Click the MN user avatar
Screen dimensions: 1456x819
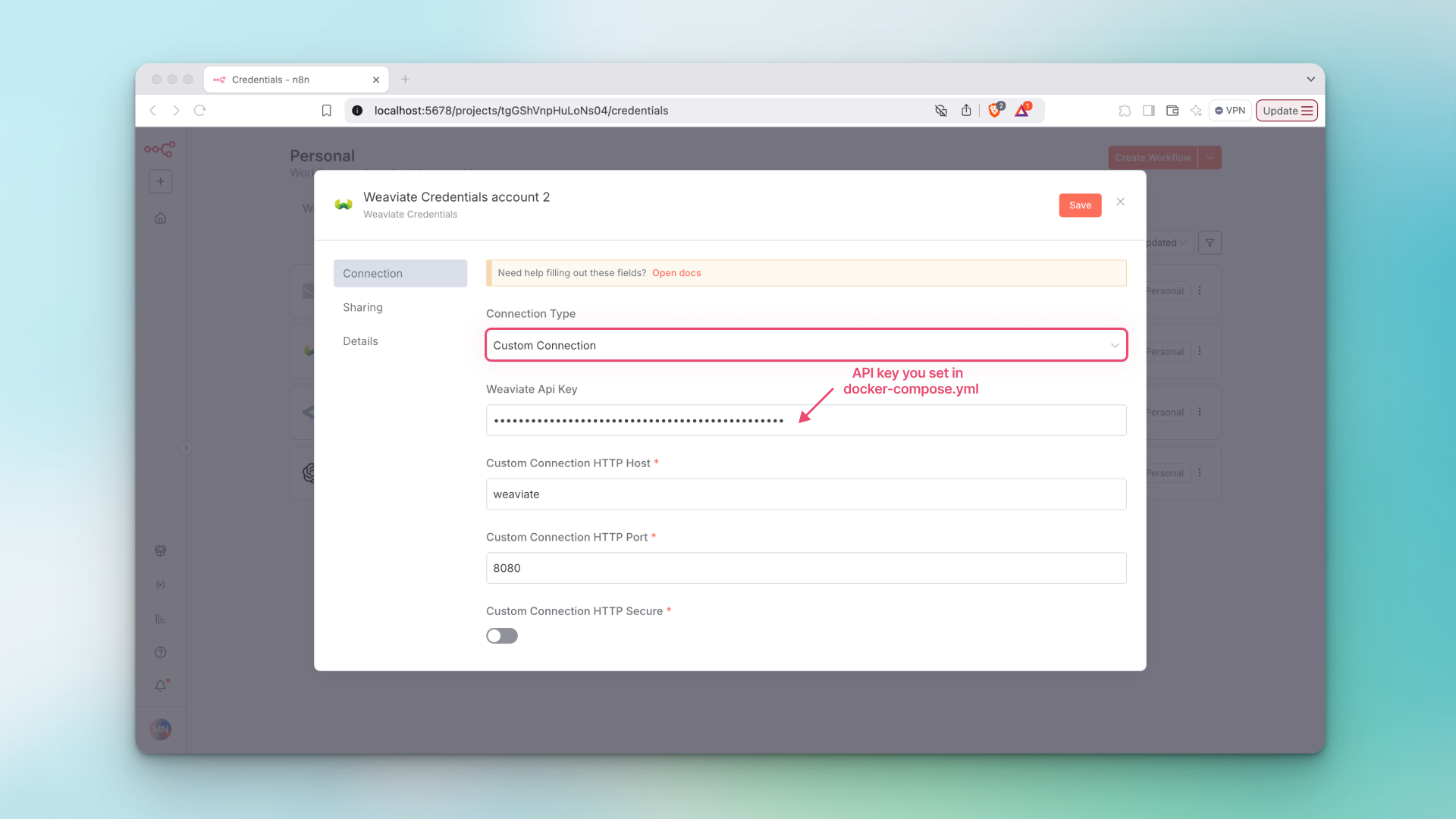[x=160, y=730]
